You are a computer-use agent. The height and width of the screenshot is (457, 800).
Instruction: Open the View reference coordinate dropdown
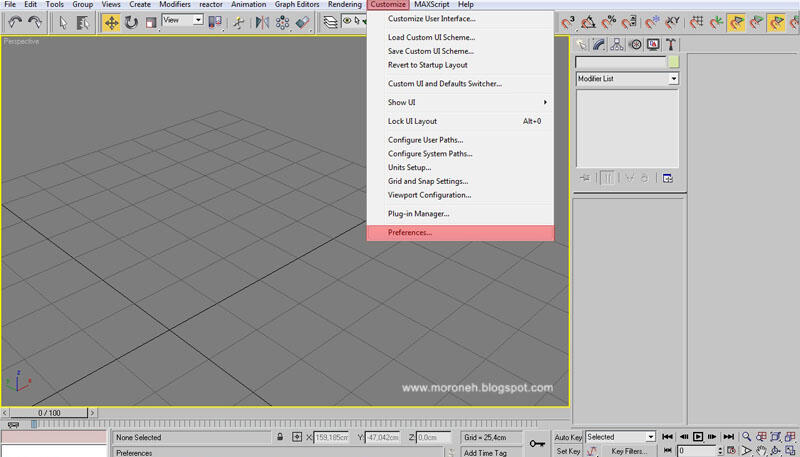pyautogui.click(x=197, y=20)
